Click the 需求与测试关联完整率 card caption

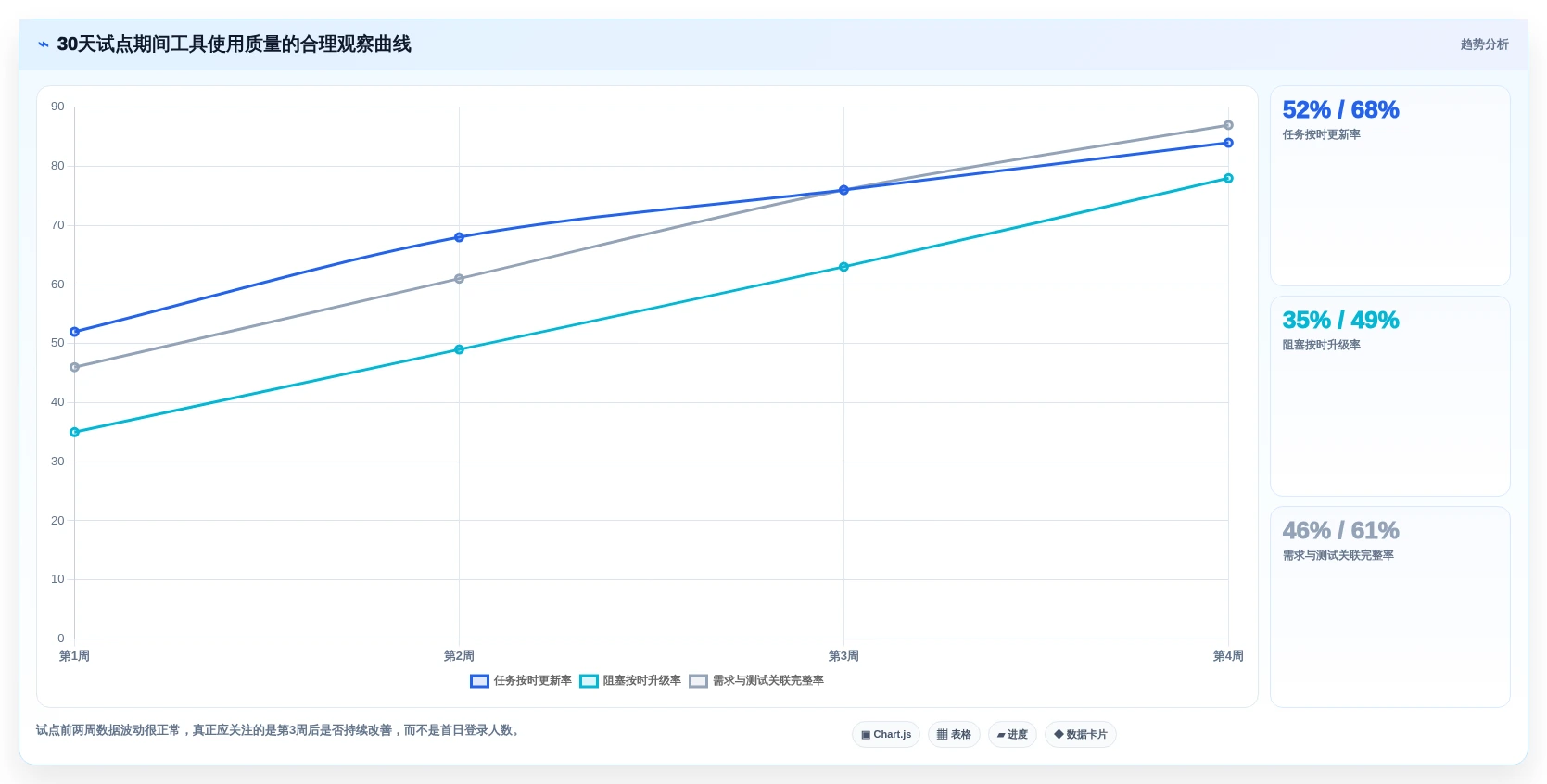pos(1338,555)
